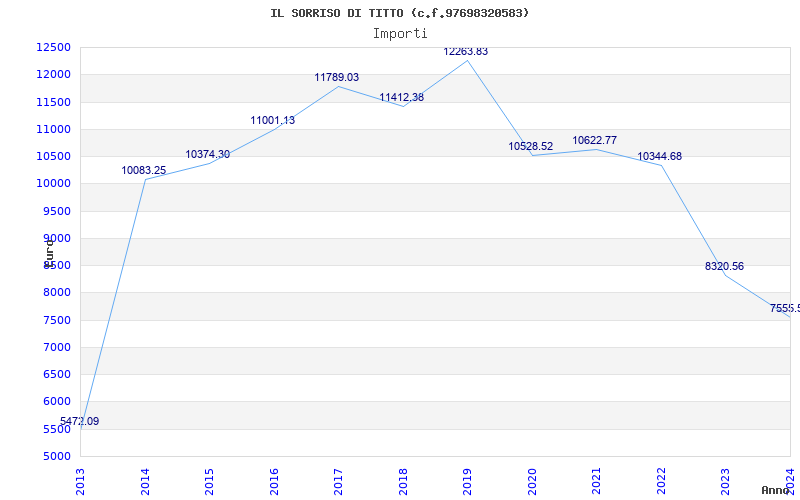Click the data label 5472.09
The height and width of the screenshot is (500, 800).
pos(79,421)
